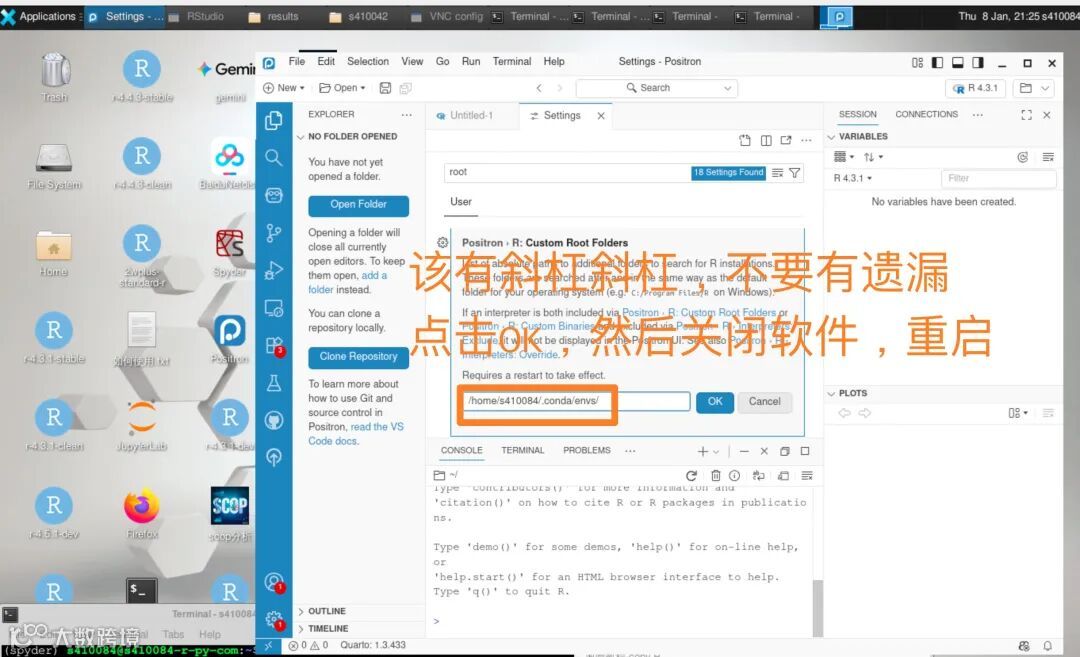Image resolution: width=1080 pixels, height=657 pixels.
Task: Switch to the CONNECTIONS tab
Action: pos(926,114)
